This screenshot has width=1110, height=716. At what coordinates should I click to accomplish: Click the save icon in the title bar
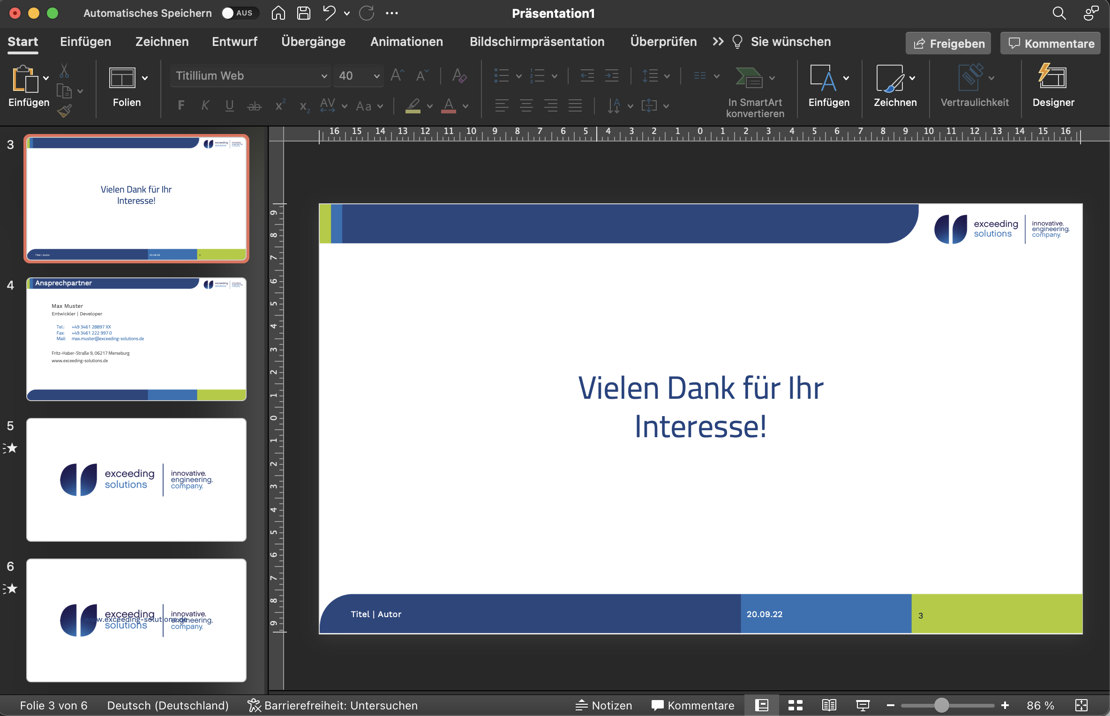tap(304, 13)
